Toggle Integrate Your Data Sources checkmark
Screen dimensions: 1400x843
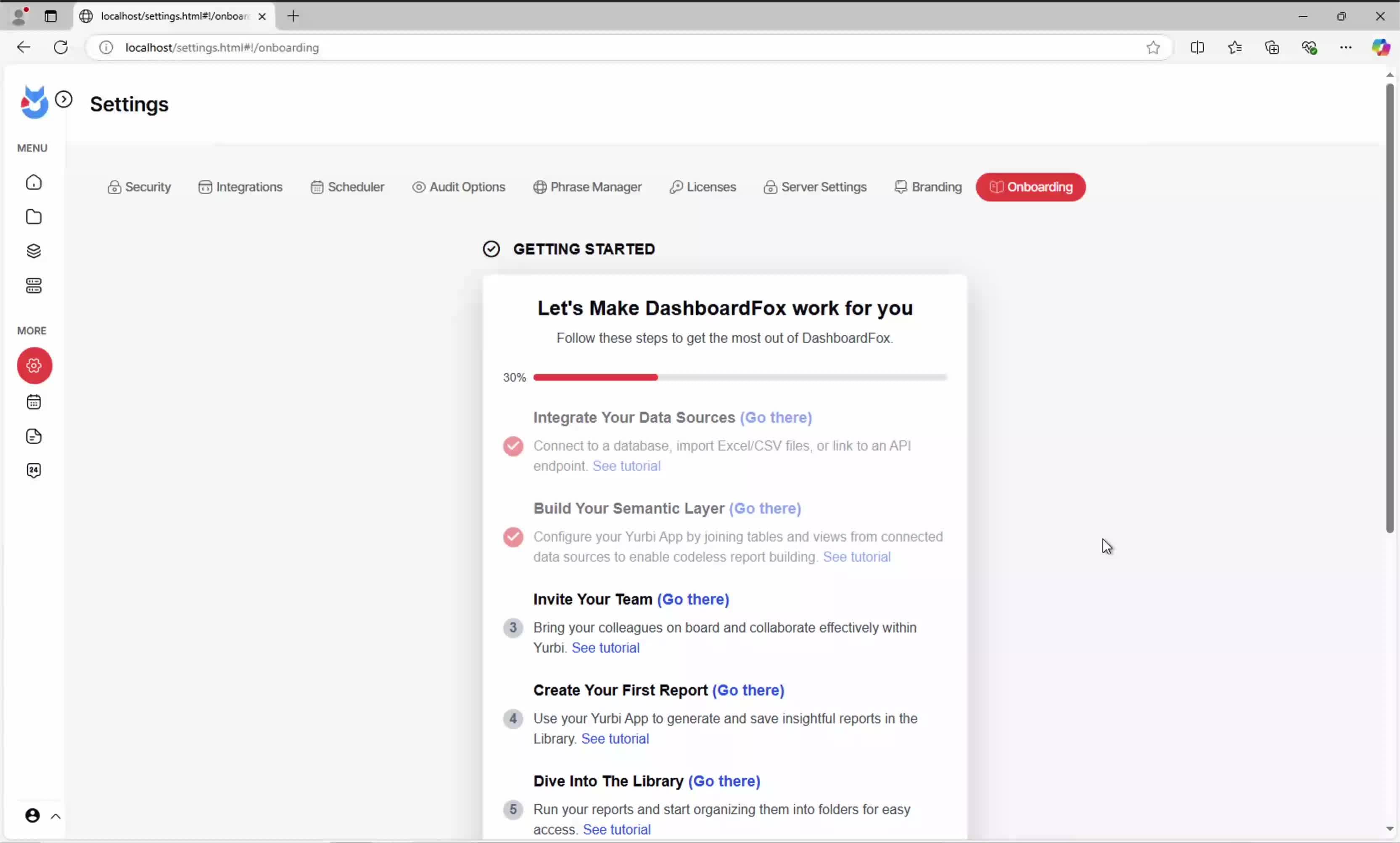(512, 446)
